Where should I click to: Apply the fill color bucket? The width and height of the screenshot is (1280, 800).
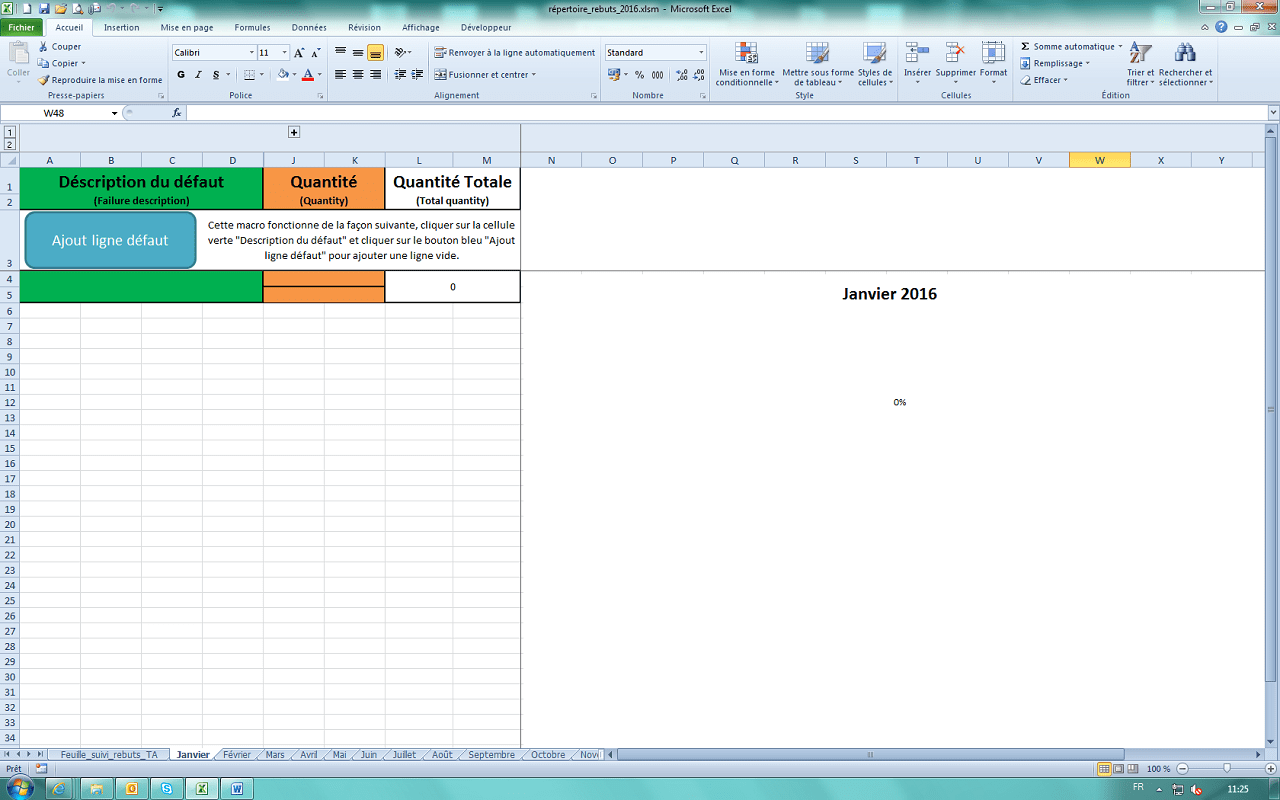(283, 75)
